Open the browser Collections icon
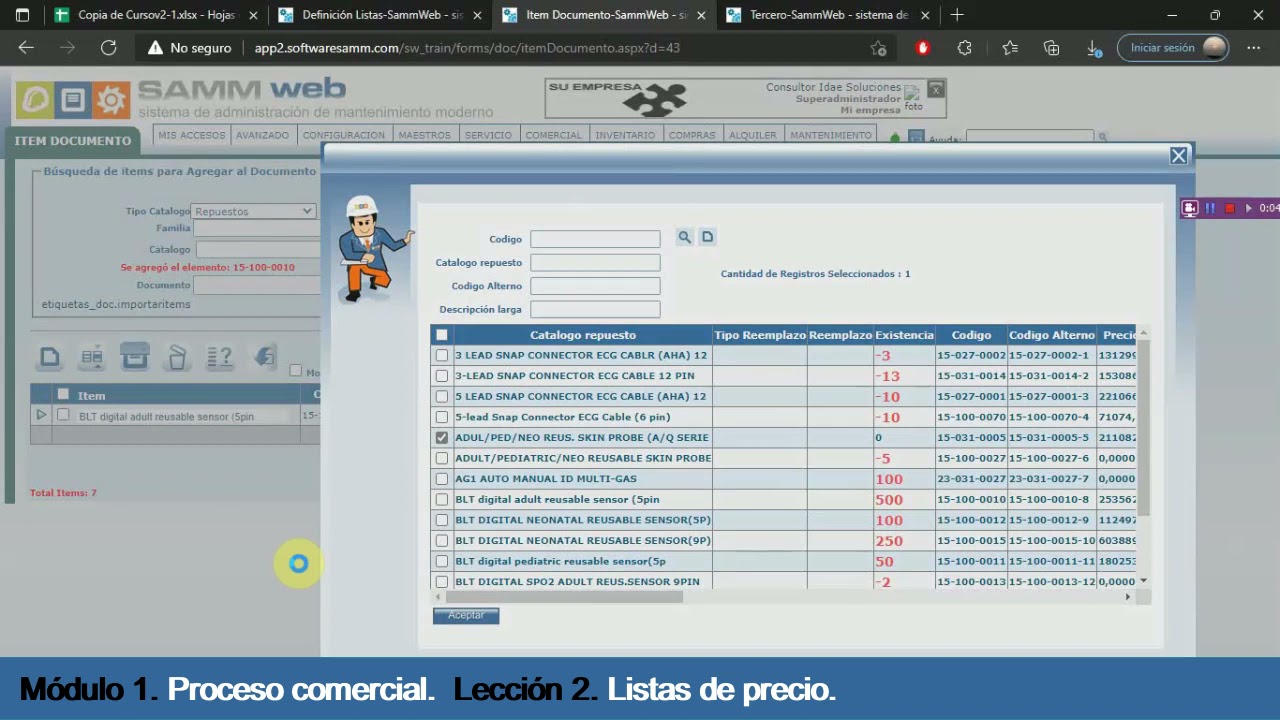 click(x=1052, y=47)
